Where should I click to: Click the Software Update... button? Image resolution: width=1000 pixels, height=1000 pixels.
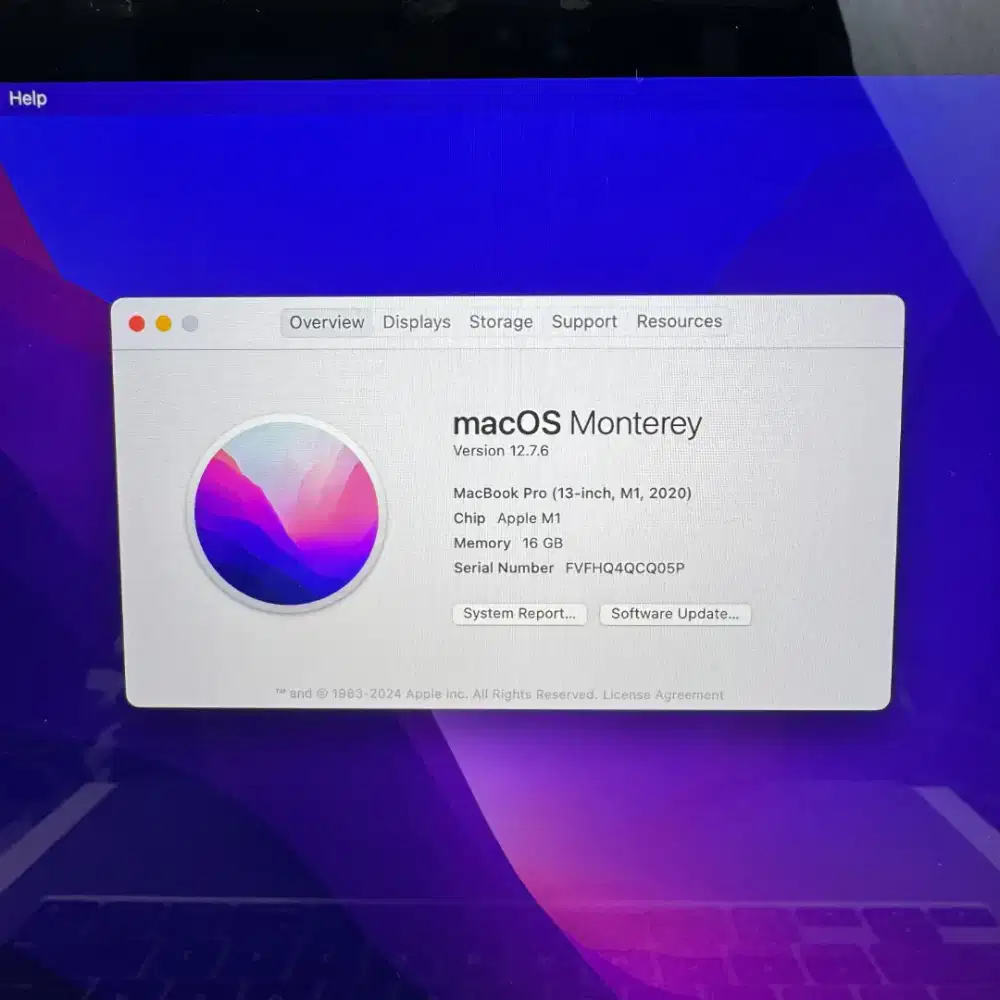tap(675, 614)
